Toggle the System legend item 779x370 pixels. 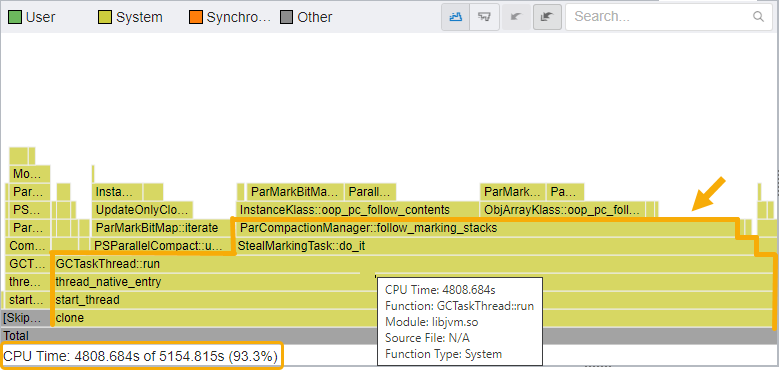point(131,17)
